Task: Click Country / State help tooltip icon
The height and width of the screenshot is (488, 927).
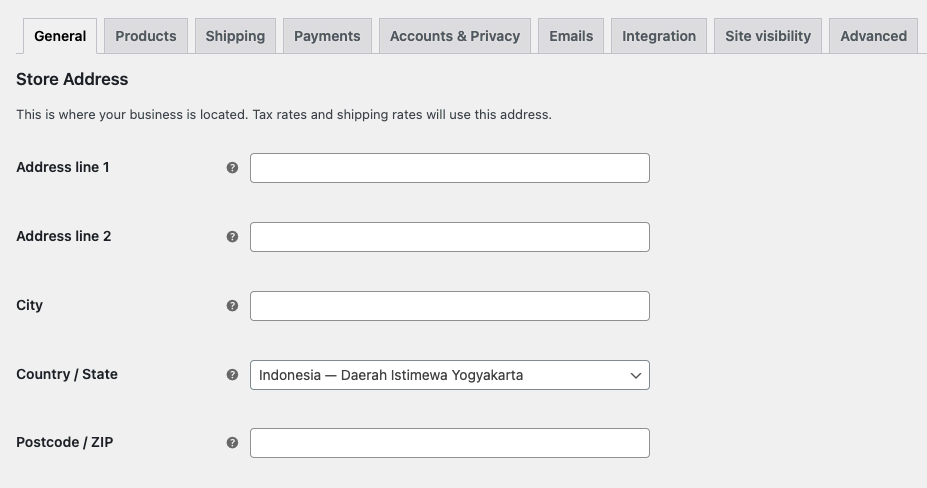Action: pyautogui.click(x=232, y=375)
